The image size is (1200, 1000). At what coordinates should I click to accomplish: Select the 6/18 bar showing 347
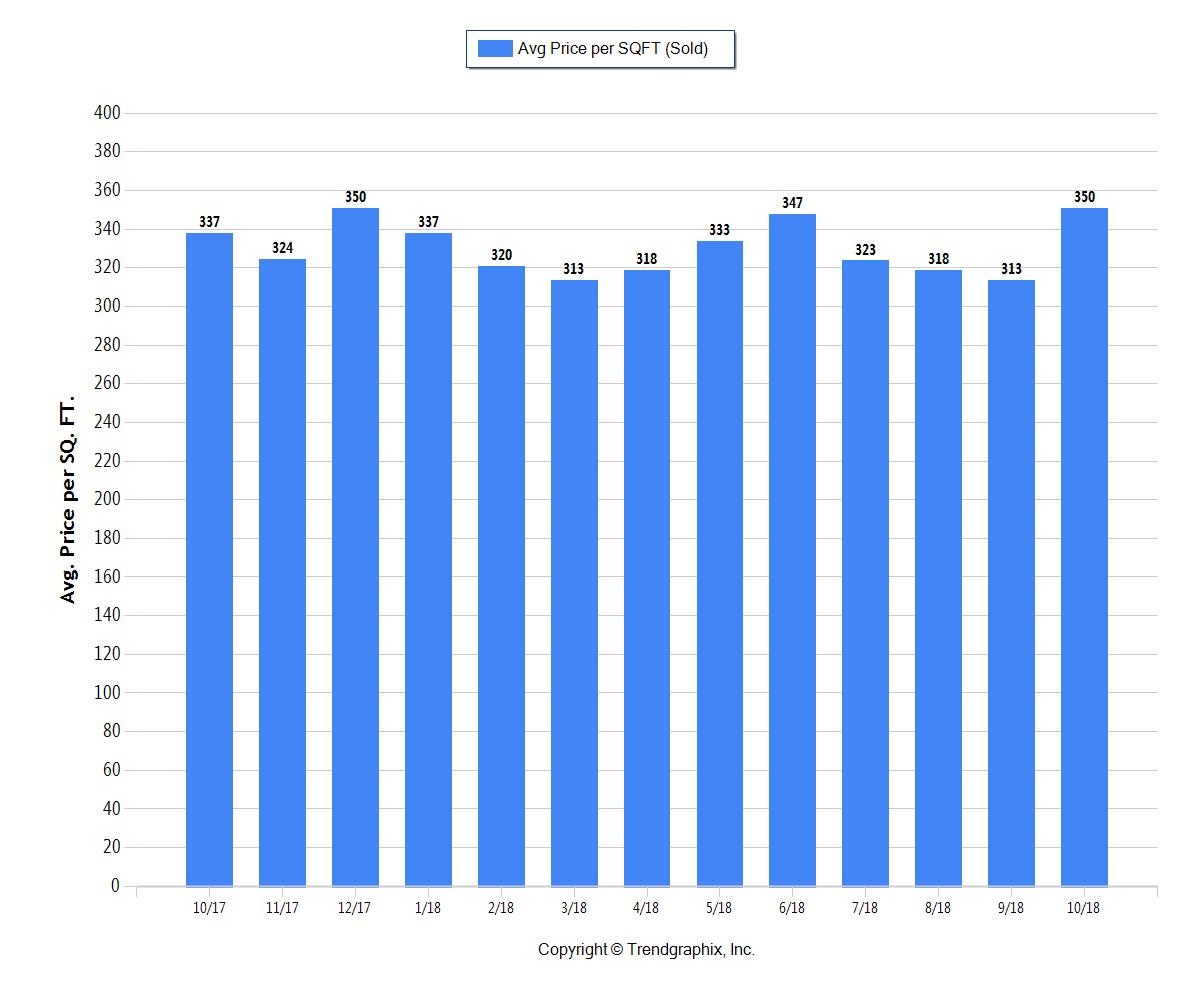793,545
